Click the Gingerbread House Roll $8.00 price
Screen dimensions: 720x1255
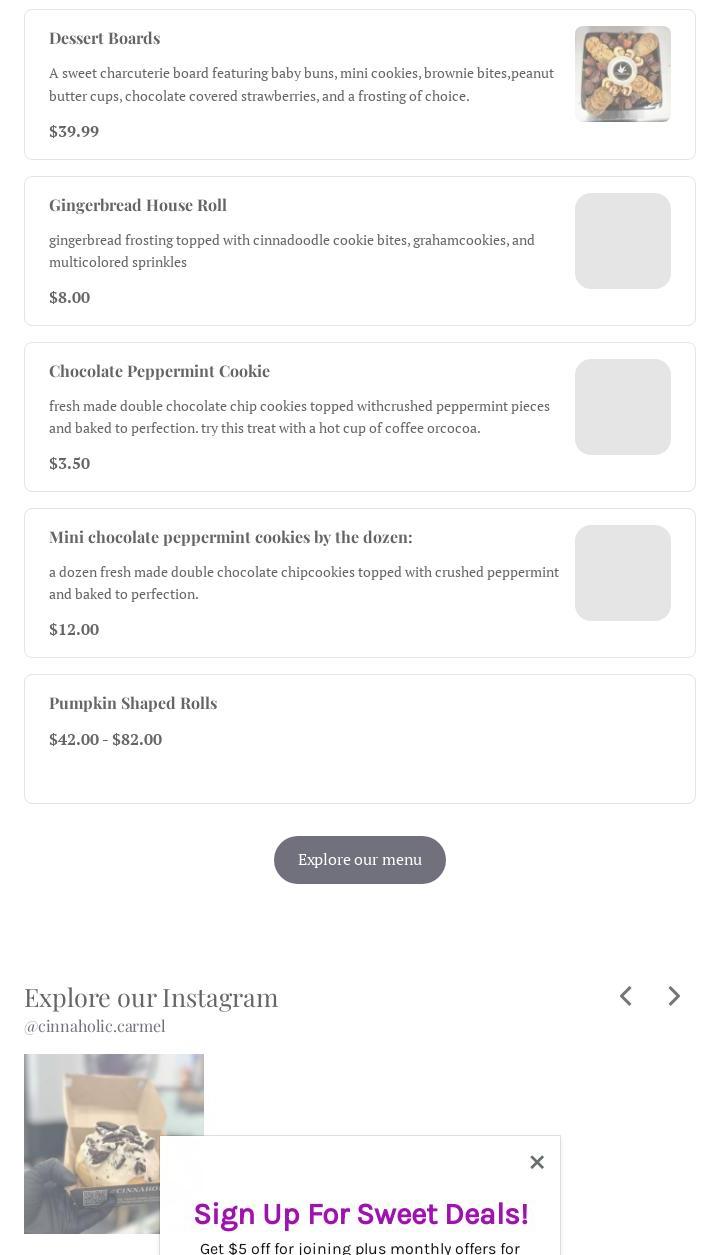click(70, 297)
